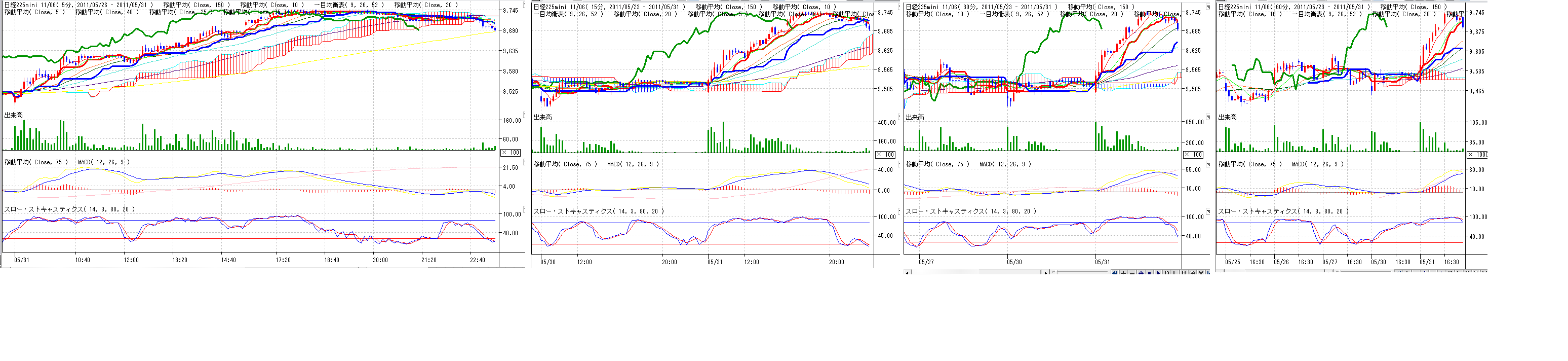This screenshot has width=1568, height=361.
Task: Click the X icon in 30分 chart toolbar
Action: (x=1201, y=273)
